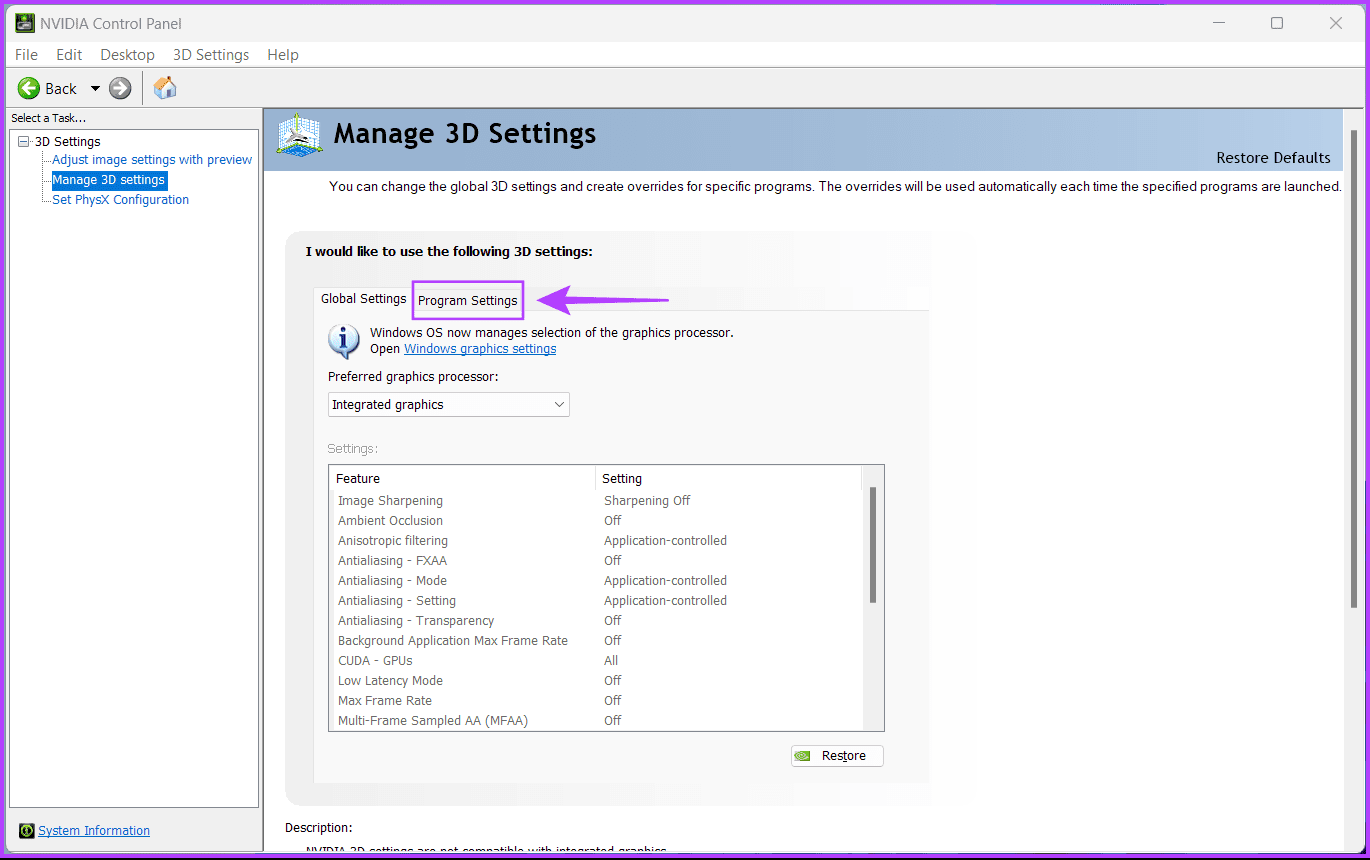Select Set PhysX Configuration in the tree

pyautogui.click(x=120, y=200)
